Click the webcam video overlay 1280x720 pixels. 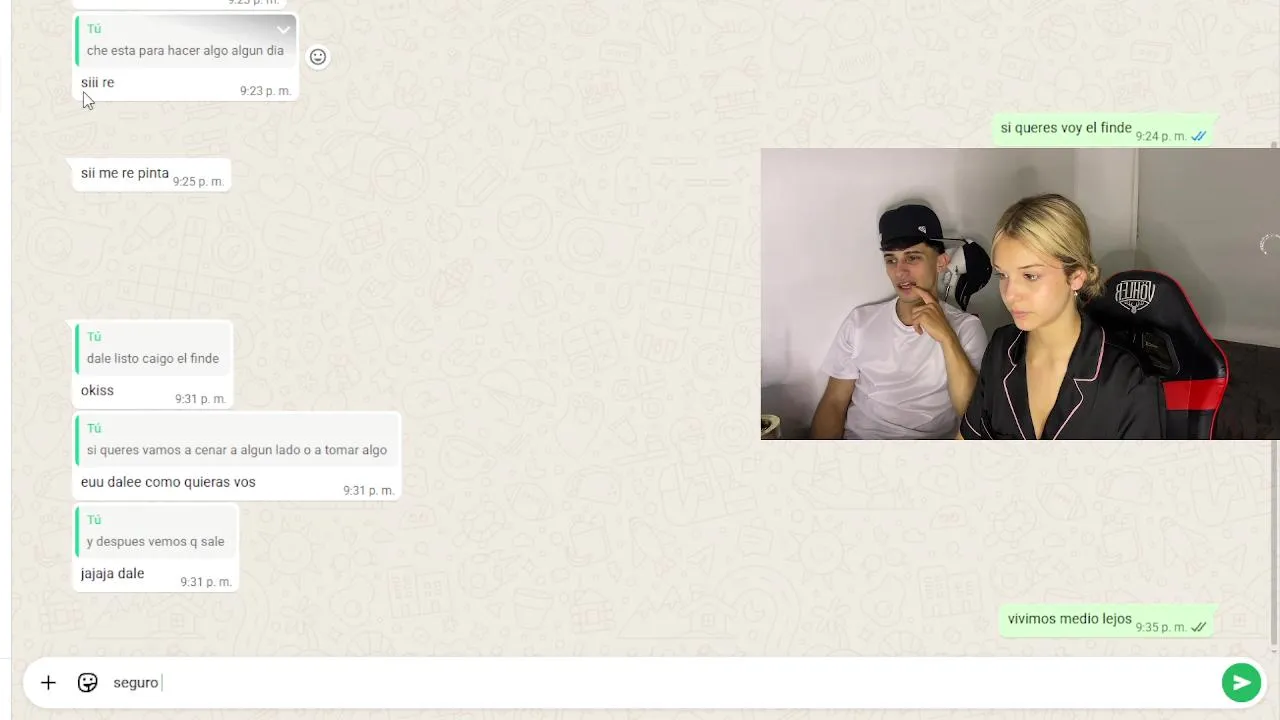(x=1020, y=294)
